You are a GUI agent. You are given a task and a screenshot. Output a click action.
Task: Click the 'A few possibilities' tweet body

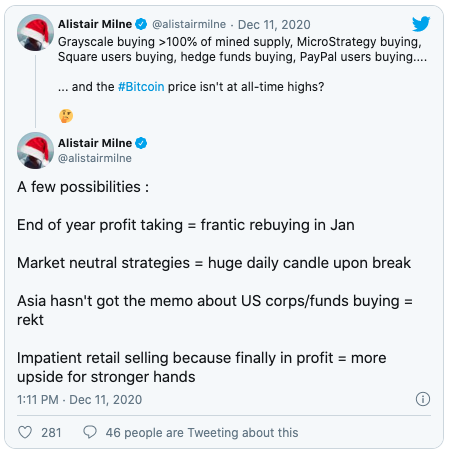215,282
